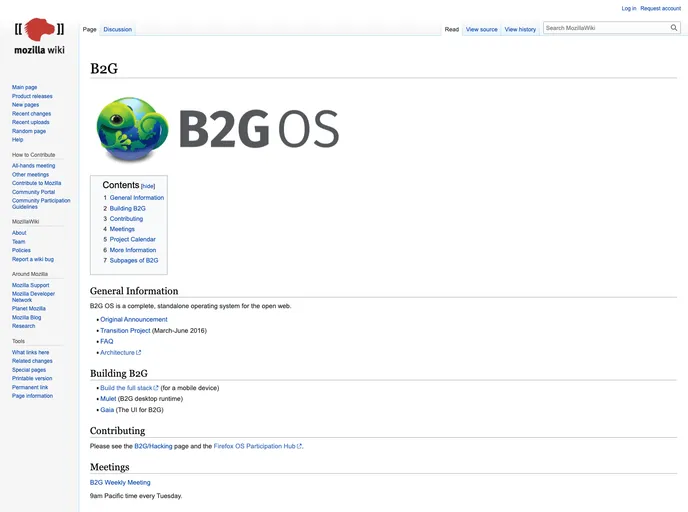Open the FAQ link
Image resolution: width=688 pixels, height=512 pixels.
(x=107, y=341)
